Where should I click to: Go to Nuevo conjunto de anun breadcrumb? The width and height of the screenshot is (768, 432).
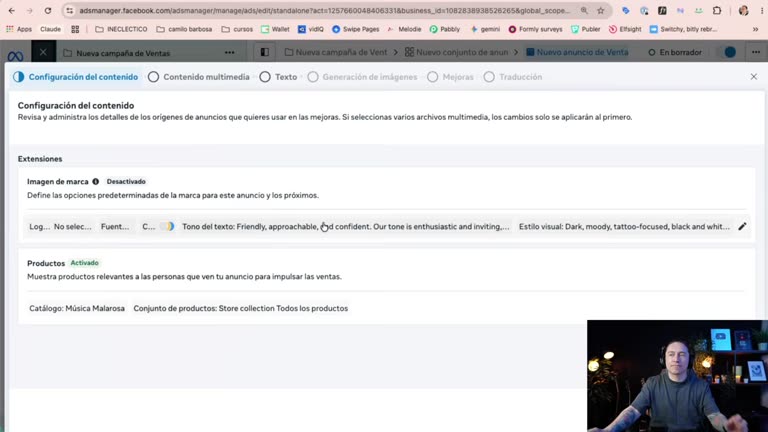tap(456, 52)
